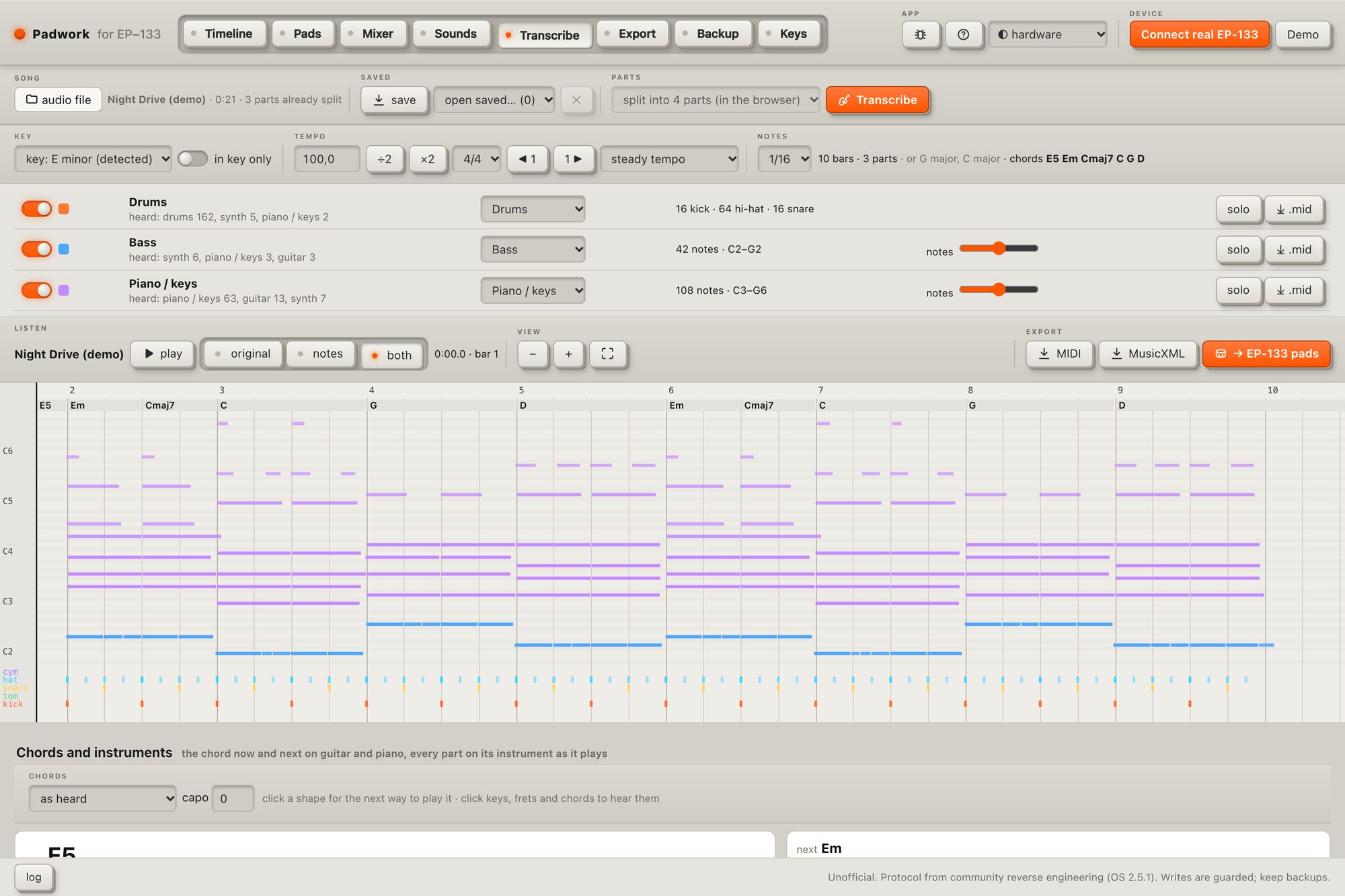
Task: Click the Padwork orange logo dot
Action: [x=20, y=34]
